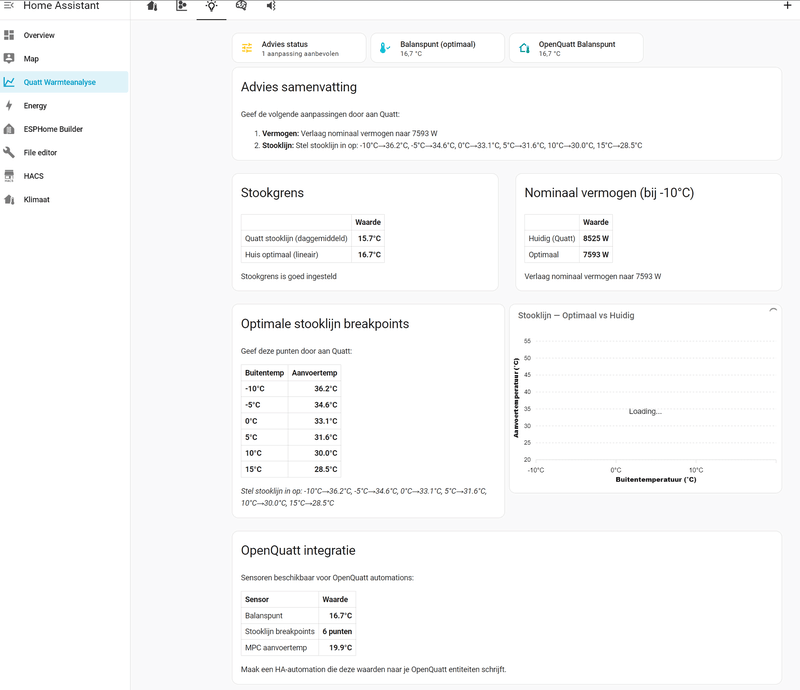This screenshot has height=690, width=800.
Task: Open Klimaat in the sidebar
Action: tap(65, 200)
